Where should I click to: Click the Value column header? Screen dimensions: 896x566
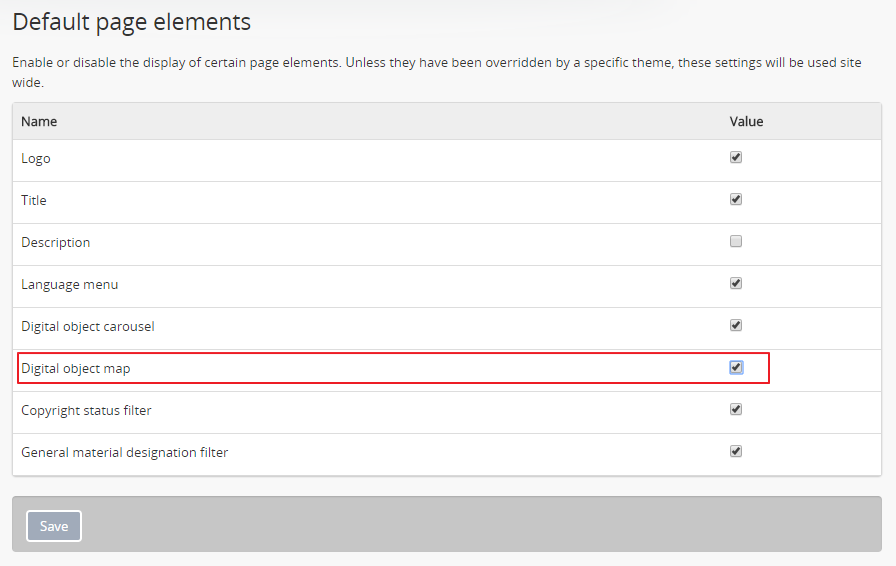[746, 122]
